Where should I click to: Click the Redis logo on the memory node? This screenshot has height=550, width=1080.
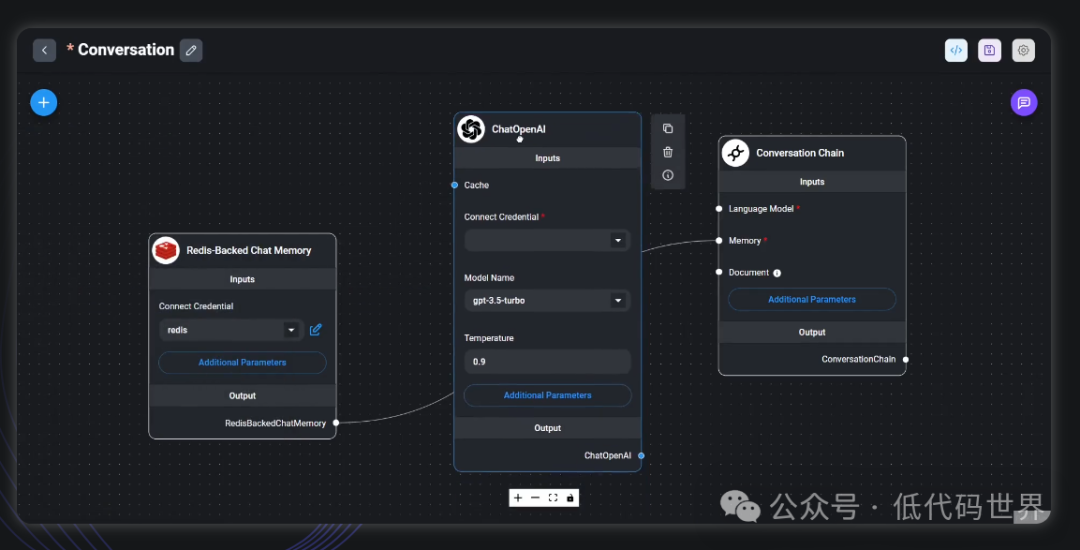coord(166,251)
